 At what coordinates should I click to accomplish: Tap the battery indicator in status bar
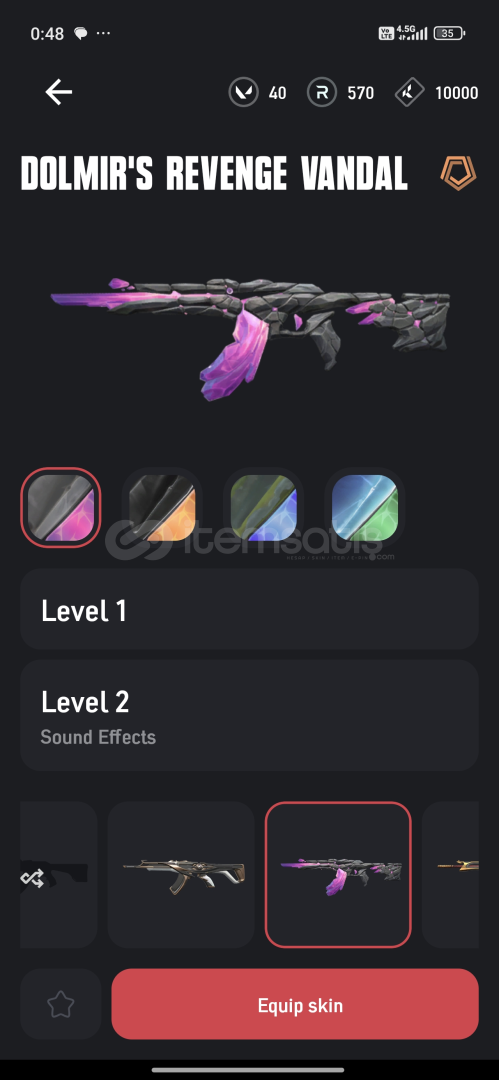(449, 33)
